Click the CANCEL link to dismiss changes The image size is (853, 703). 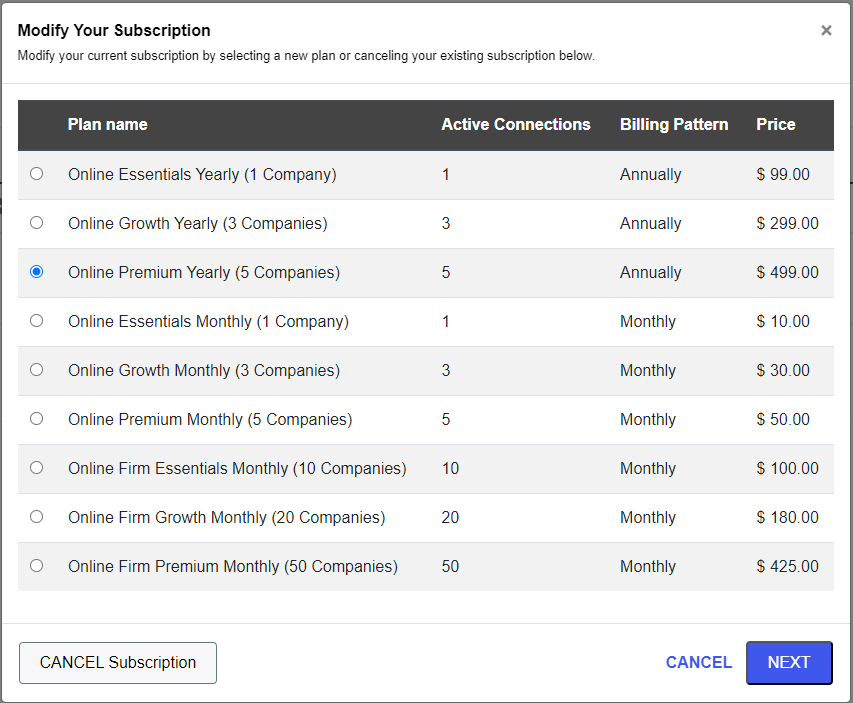[x=698, y=662]
